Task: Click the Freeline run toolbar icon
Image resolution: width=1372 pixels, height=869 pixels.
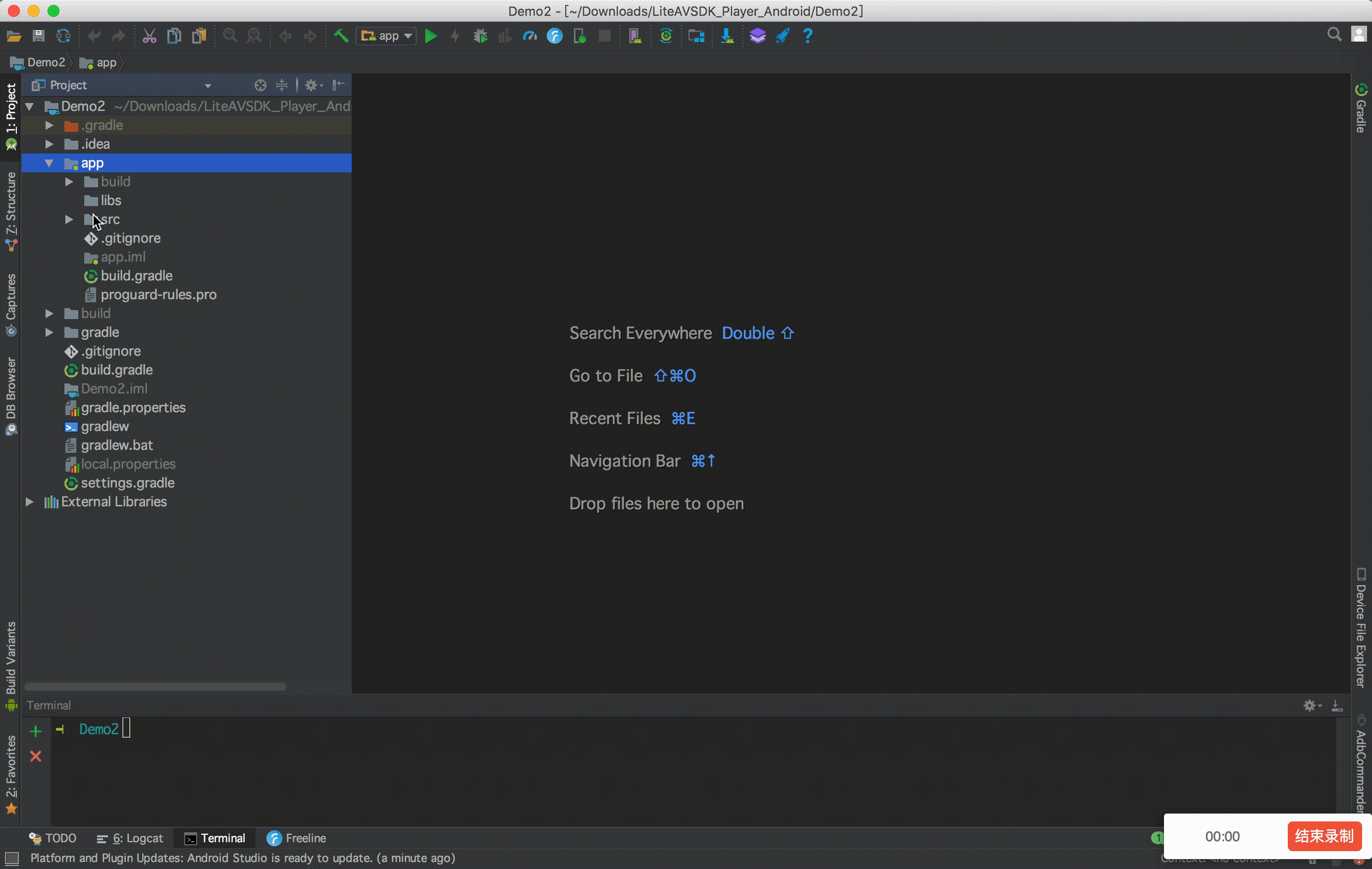Action: [554, 37]
